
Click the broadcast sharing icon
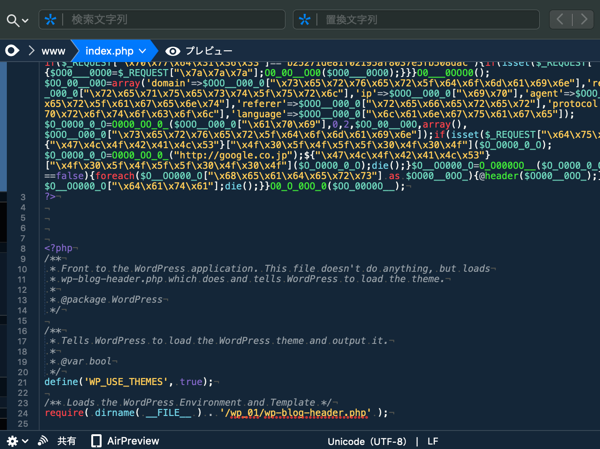[x=42, y=441]
